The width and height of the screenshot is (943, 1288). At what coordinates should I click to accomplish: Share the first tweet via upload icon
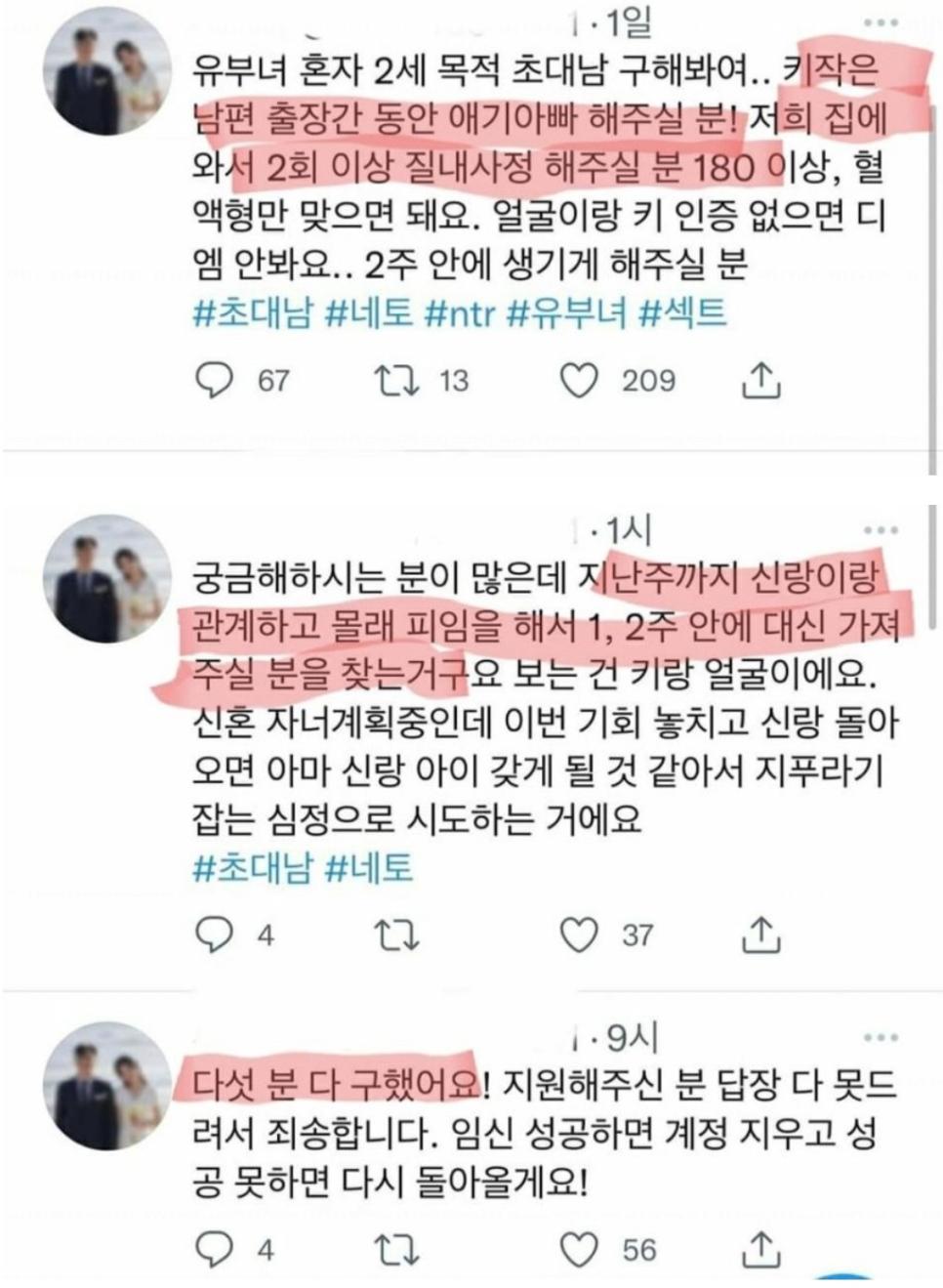click(x=760, y=380)
